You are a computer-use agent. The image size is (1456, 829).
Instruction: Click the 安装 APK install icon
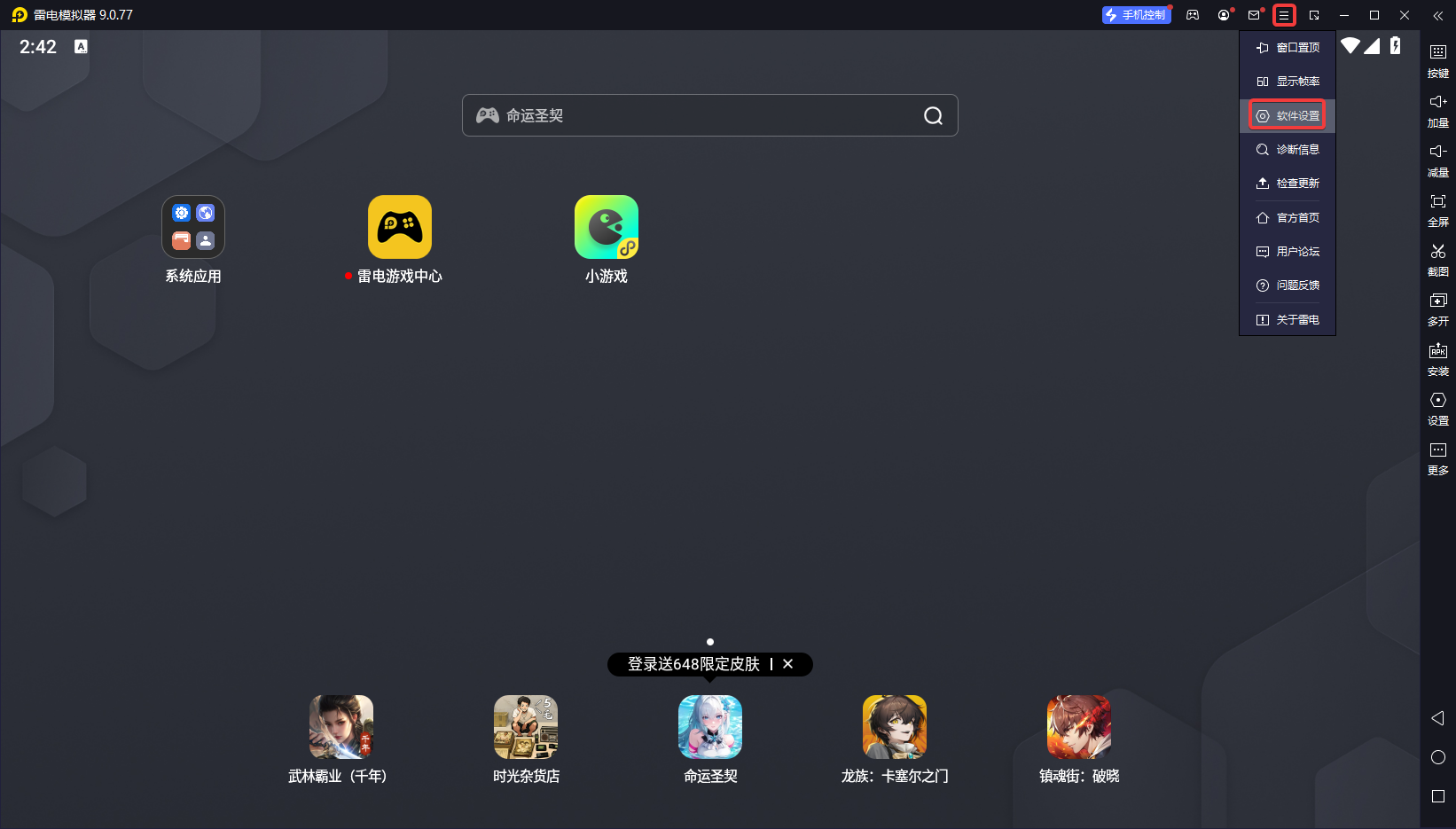pyautogui.click(x=1437, y=351)
